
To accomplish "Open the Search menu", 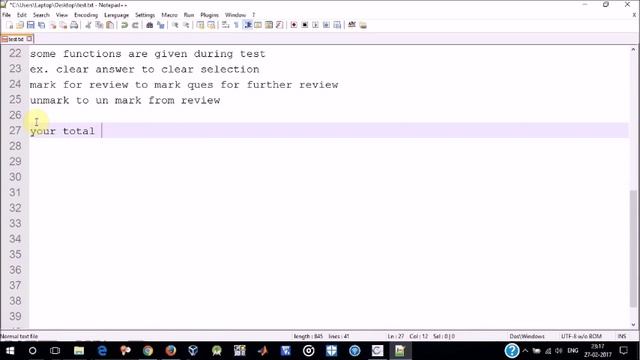I will click(x=41, y=15).
